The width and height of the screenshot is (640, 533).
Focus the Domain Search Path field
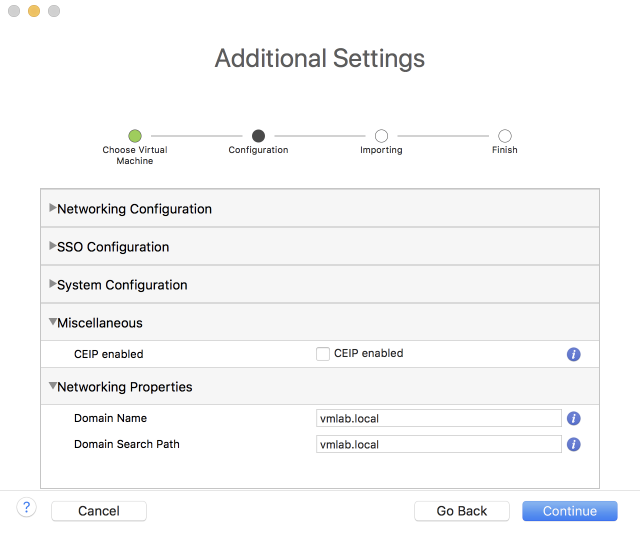(438, 444)
